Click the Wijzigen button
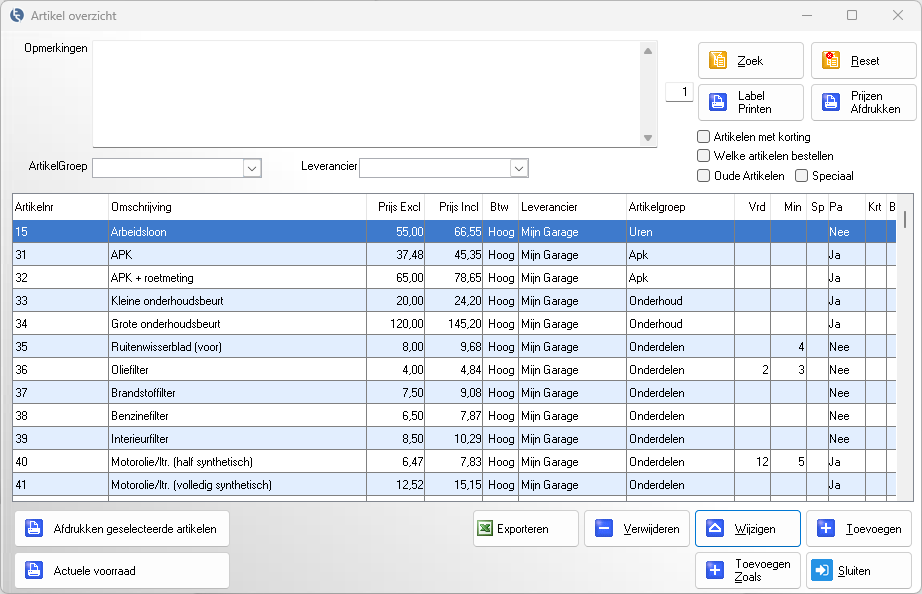922x594 pixels. tap(747, 529)
